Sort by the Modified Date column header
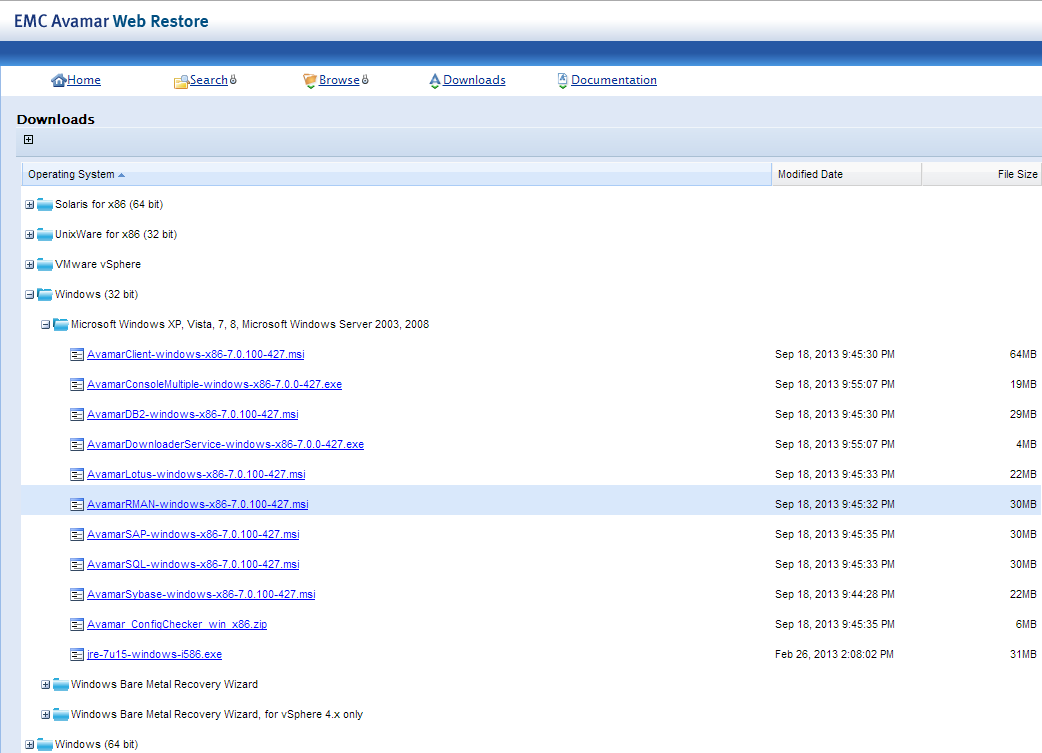 pos(847,174)
